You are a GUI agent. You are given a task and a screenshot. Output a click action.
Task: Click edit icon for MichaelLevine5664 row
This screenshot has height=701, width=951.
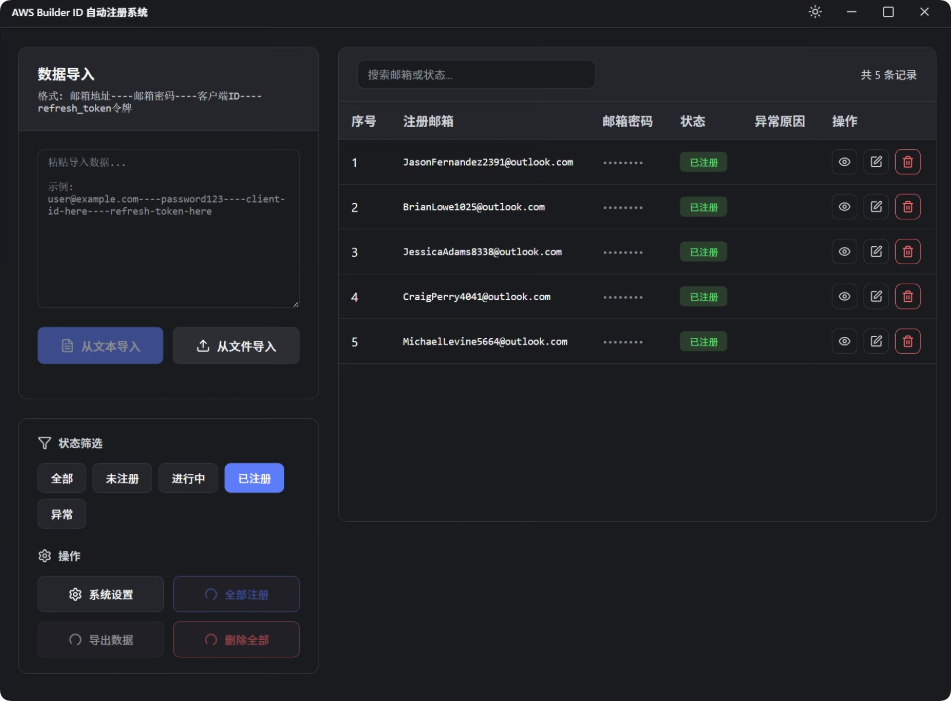(x=876, y=341)
